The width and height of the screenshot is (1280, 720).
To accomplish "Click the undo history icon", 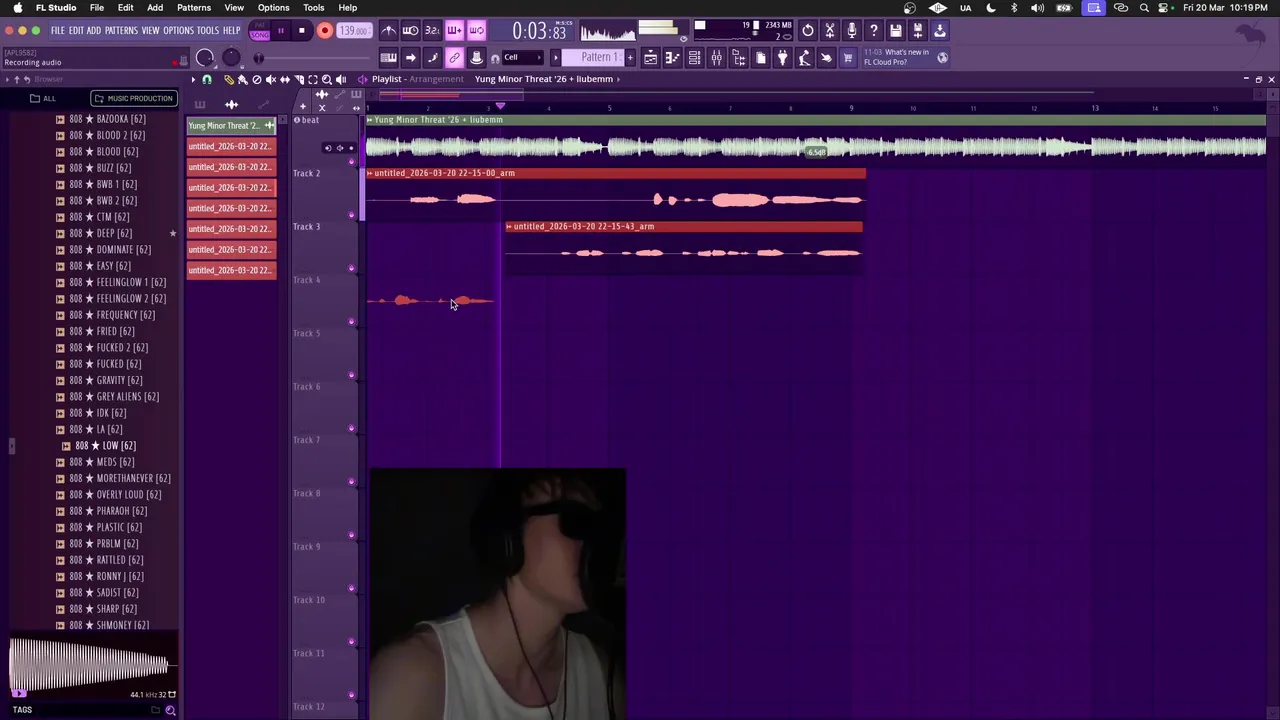I will click(x=808, y=31).
